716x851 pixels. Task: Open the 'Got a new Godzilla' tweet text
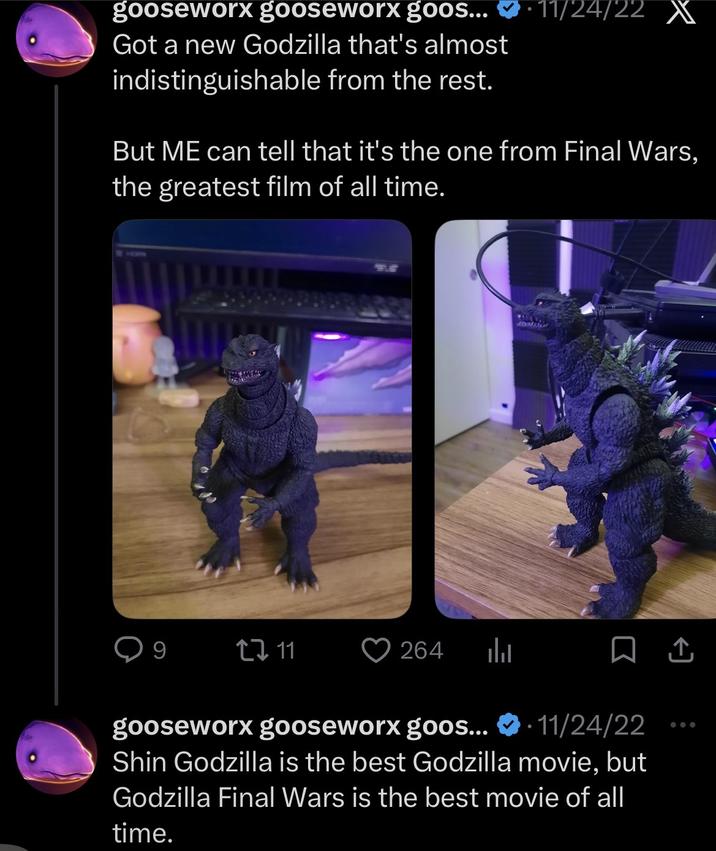click(x=405, y=116)
